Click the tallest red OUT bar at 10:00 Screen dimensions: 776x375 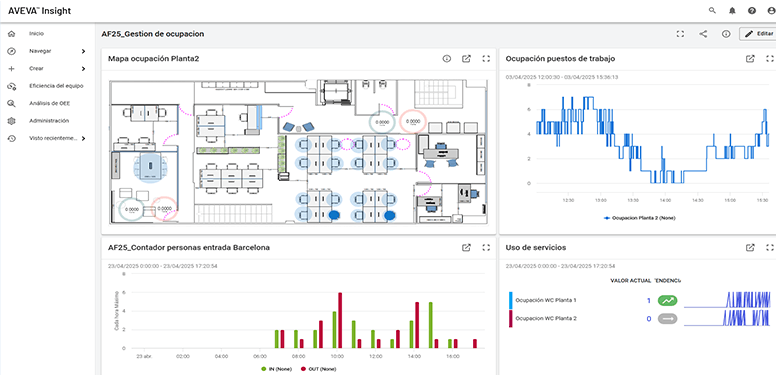pyautogui.click(x=340, y=321)
